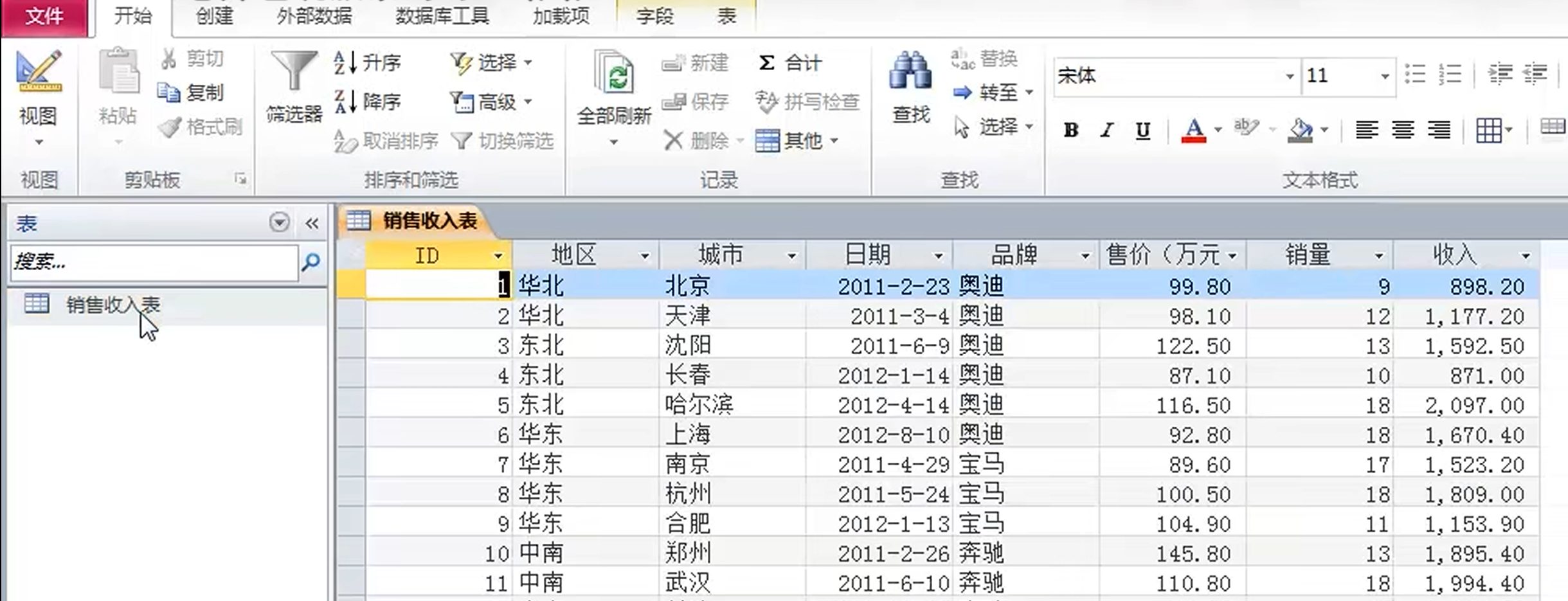Align text left

pos(1366,130)
